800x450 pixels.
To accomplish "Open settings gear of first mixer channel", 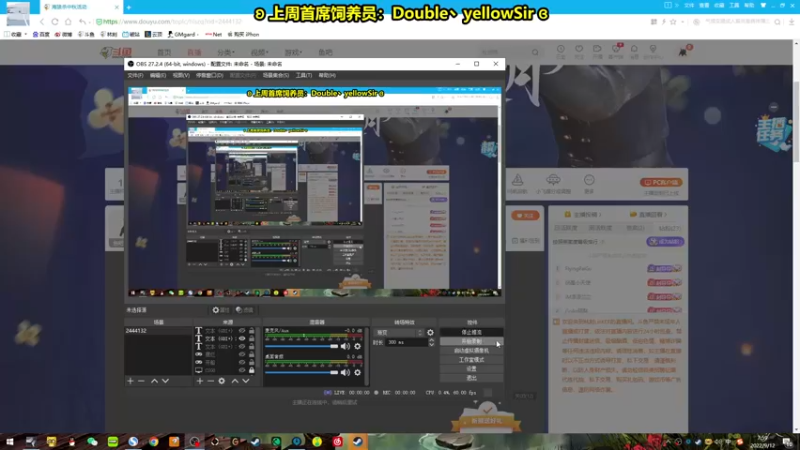I will pos(357,346).
